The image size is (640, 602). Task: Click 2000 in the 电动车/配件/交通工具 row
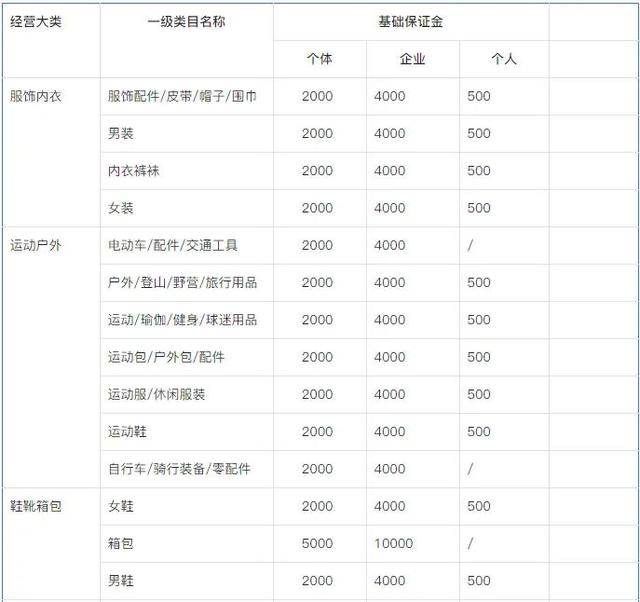point(317,245)
